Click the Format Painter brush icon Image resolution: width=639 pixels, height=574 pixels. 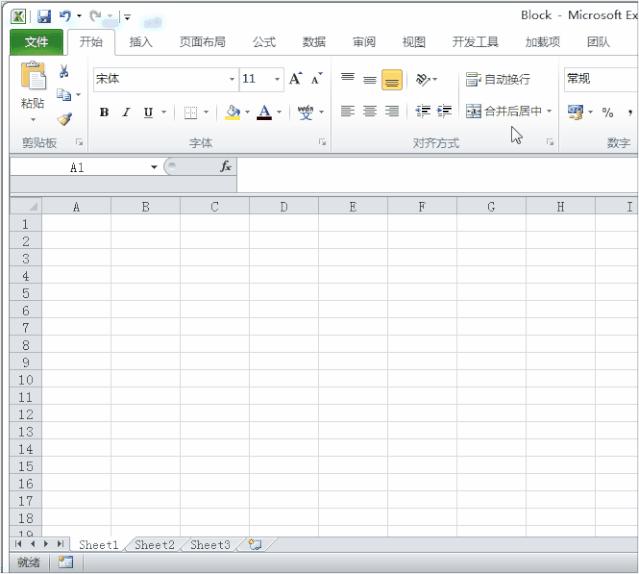[64, 118]
